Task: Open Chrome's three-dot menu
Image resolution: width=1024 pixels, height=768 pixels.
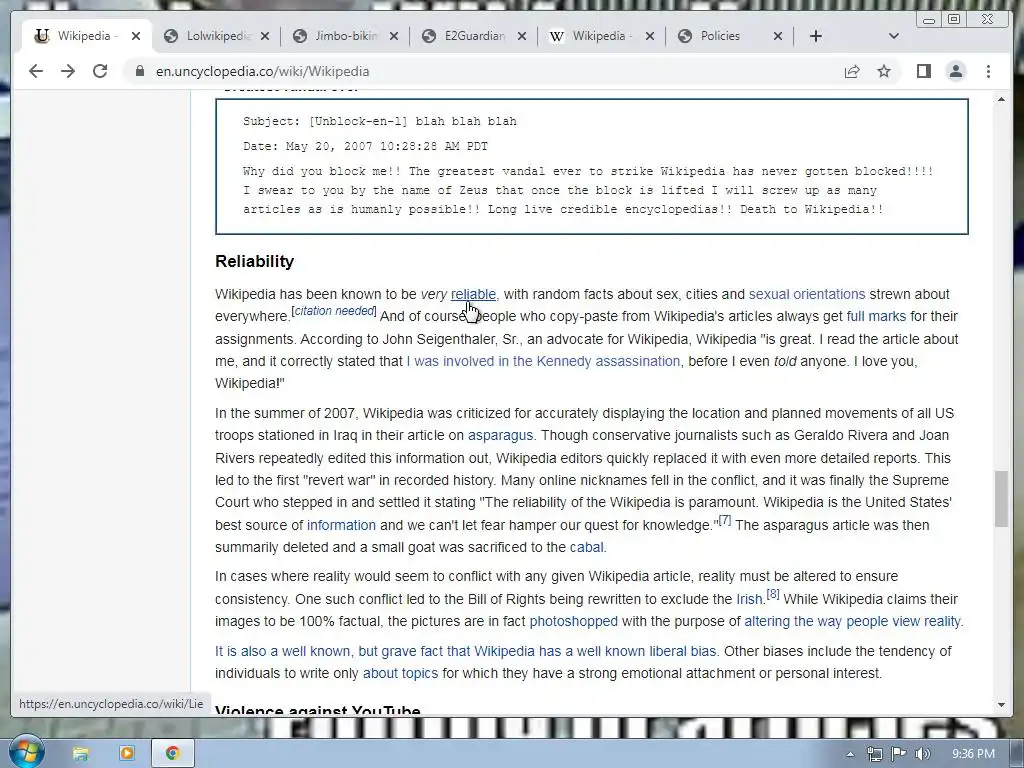Action: point(989,71)
